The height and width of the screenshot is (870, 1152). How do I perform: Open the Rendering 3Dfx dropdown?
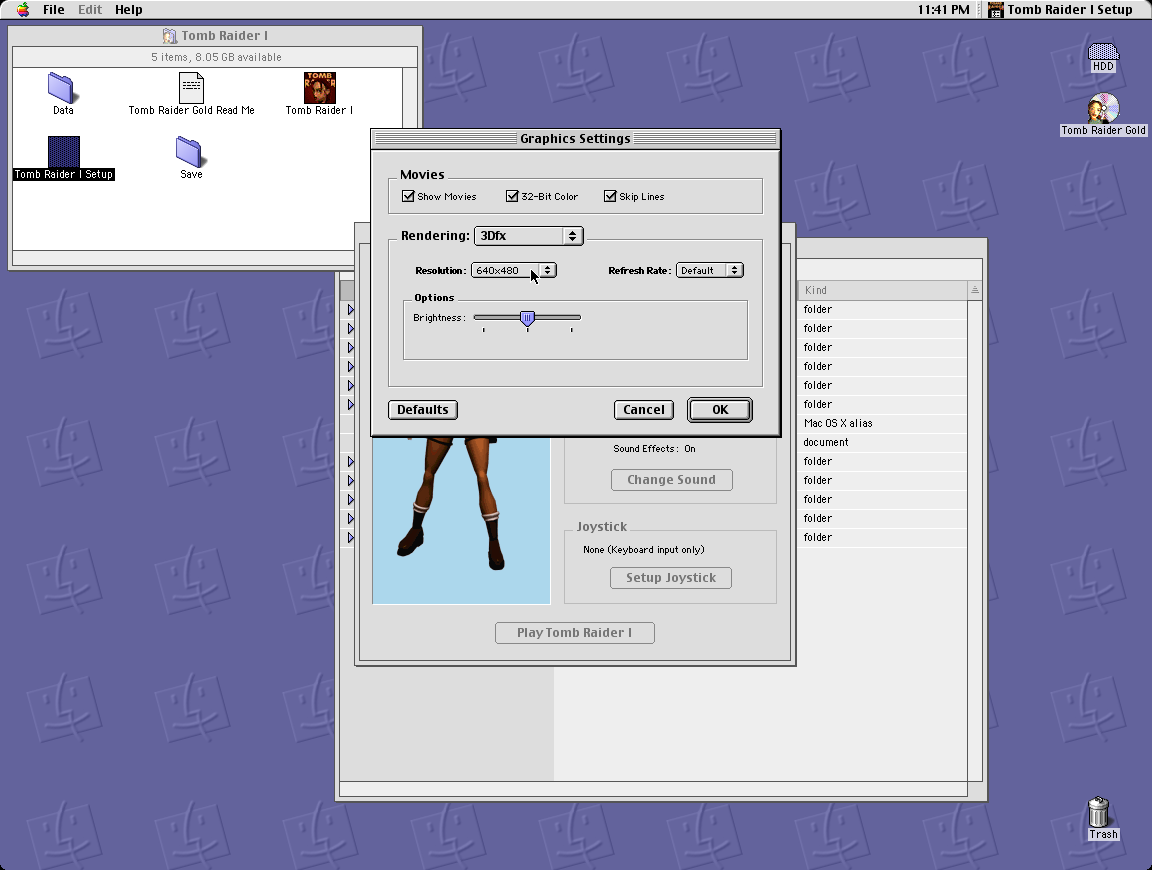[529, 236]
